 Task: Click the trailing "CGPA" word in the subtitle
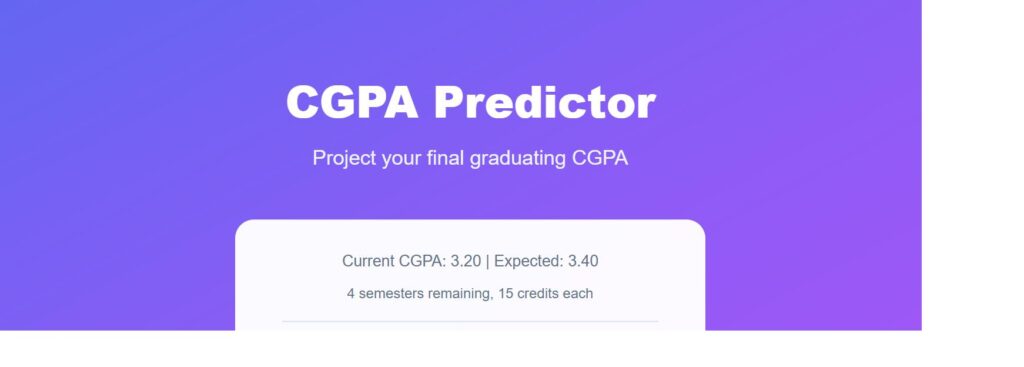point(600,157)
